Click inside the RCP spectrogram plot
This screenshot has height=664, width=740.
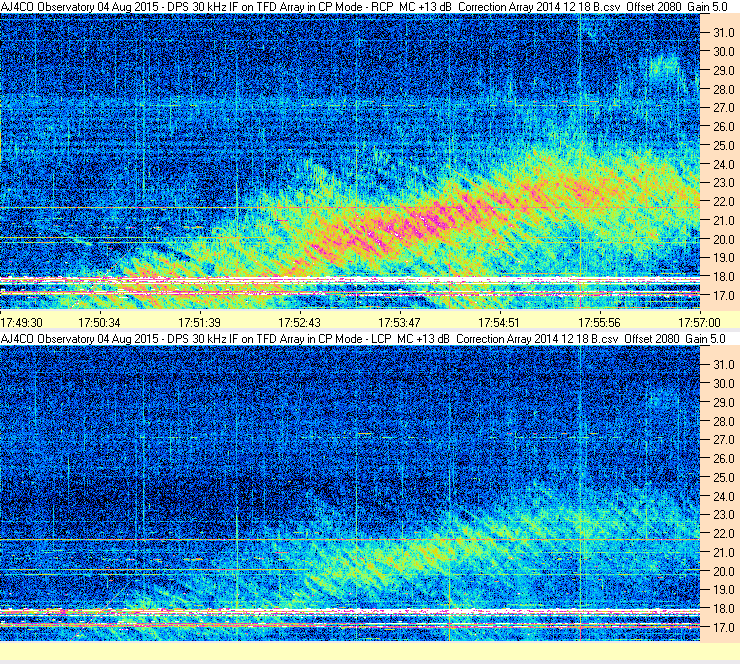tap(350, 161)
